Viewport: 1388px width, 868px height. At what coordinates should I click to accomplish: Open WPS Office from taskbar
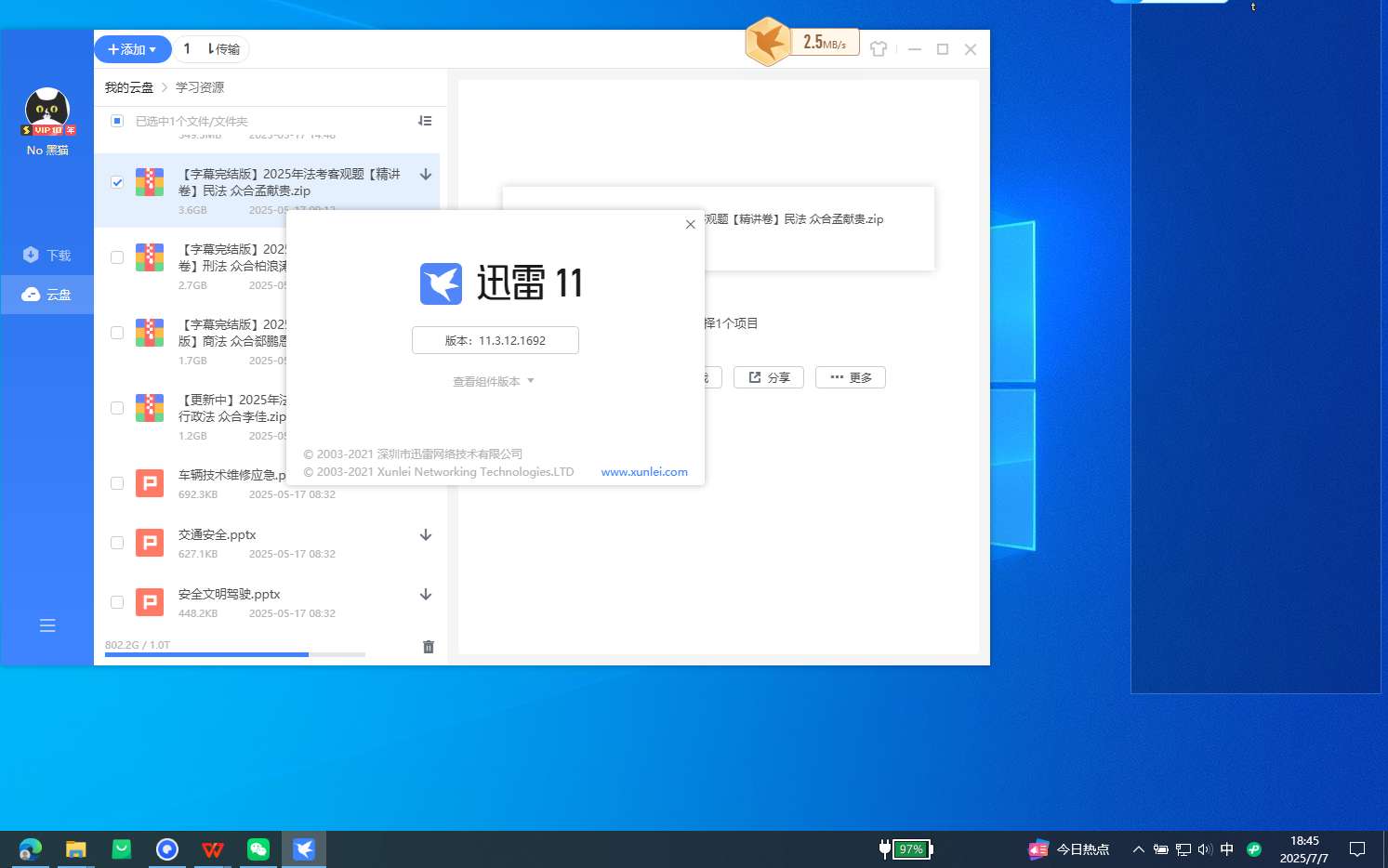213,849
